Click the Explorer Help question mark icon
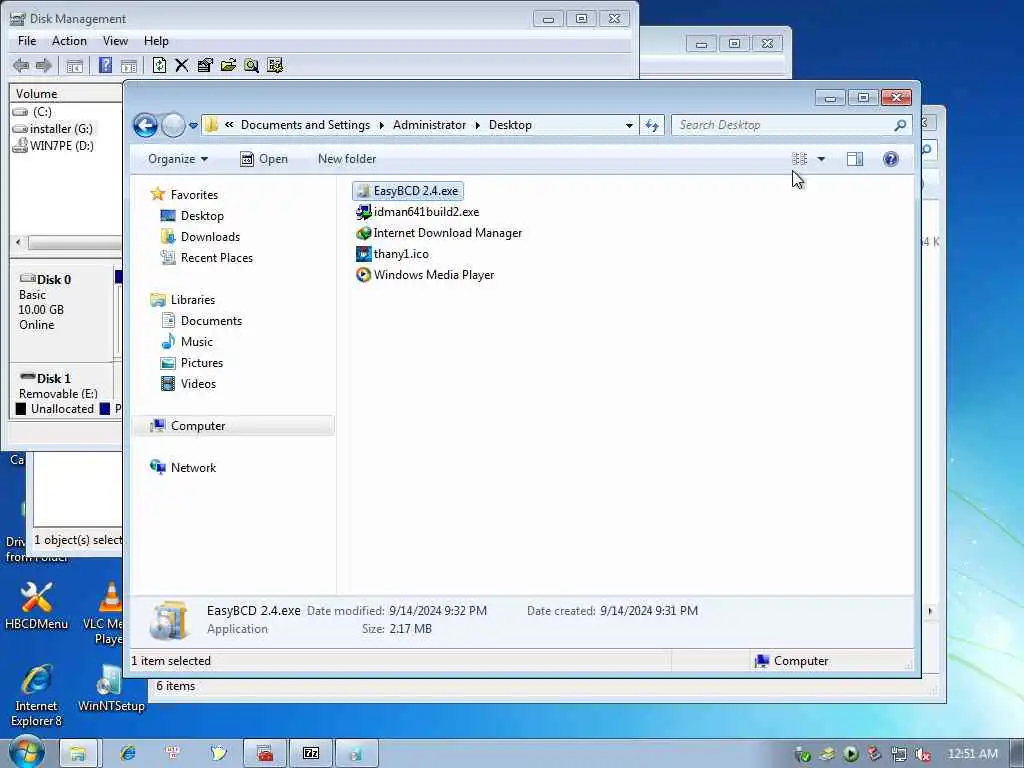1024x768 pixels. pos(891,159)
